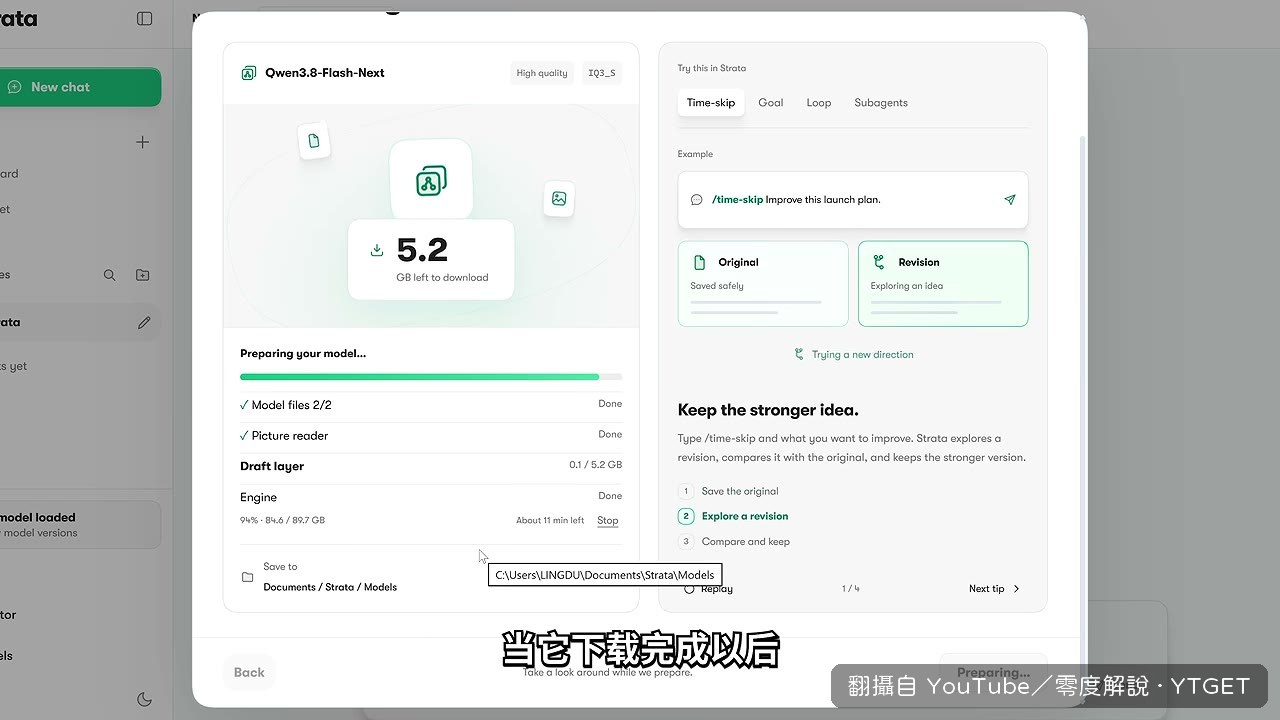Click the IQ3_S quantization badge
Viewport: 1280px width, 720px height.
[602, 73]
